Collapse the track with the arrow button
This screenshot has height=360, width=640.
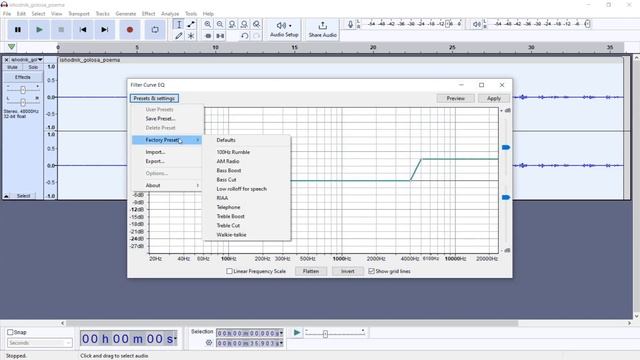[7, 196]
